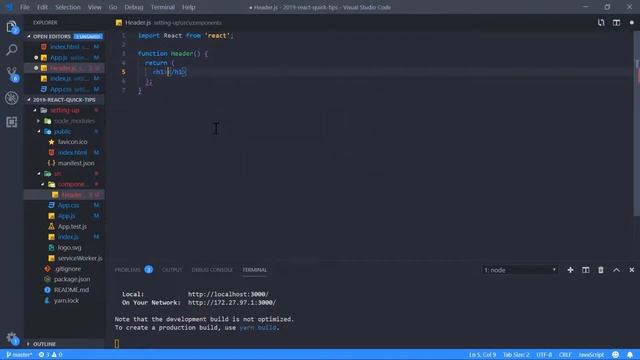Open the Search view in activity bar
The height and width of the screenshot is (360, 640).
coord(11,50)
